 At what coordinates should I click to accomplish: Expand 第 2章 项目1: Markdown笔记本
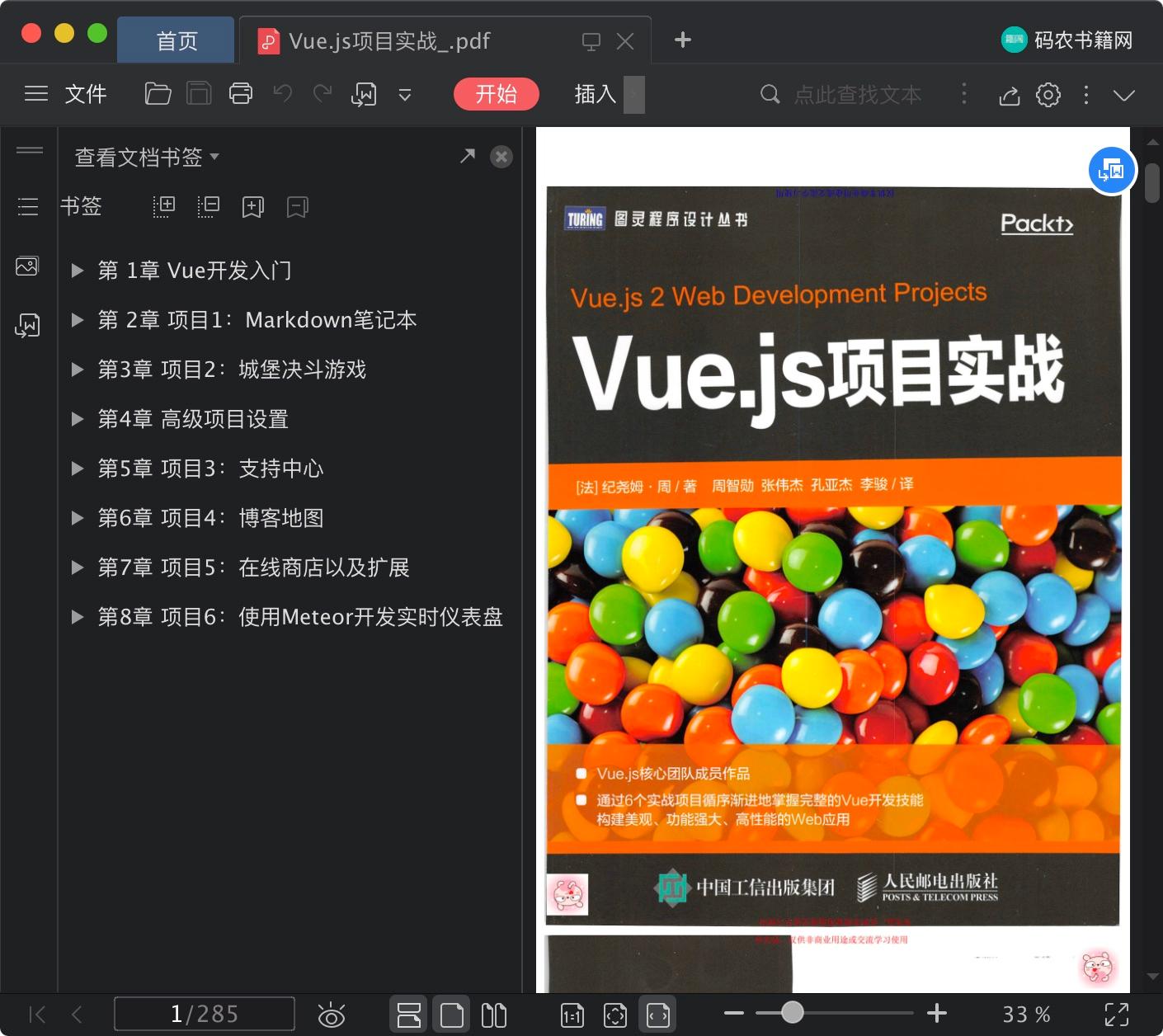(x=78, y=320)
